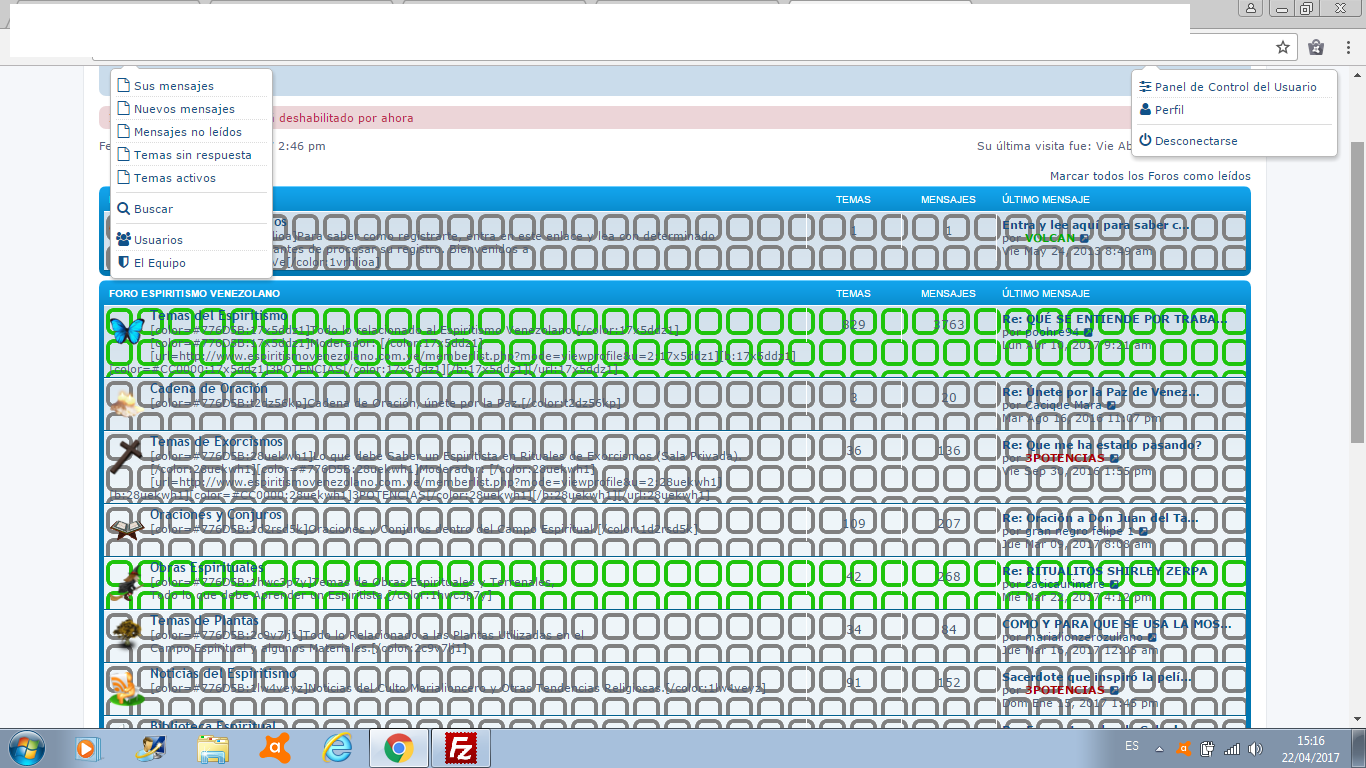Bookmark this page with the star icon
Image resolution: width=1366 pixels, height=768 pixels.
click(x=1283, y=47)
